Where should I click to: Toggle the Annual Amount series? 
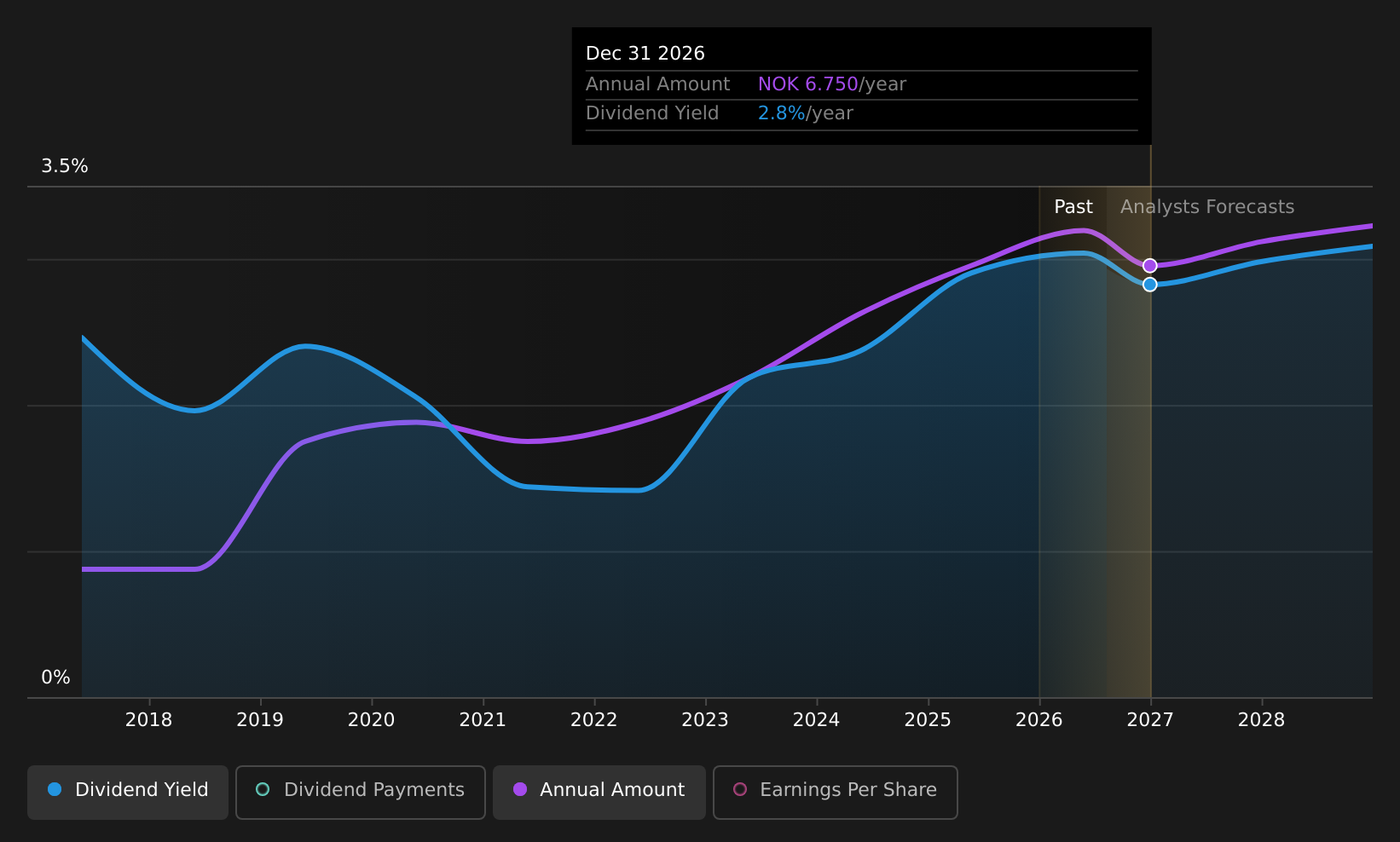[x=599, y=792]
